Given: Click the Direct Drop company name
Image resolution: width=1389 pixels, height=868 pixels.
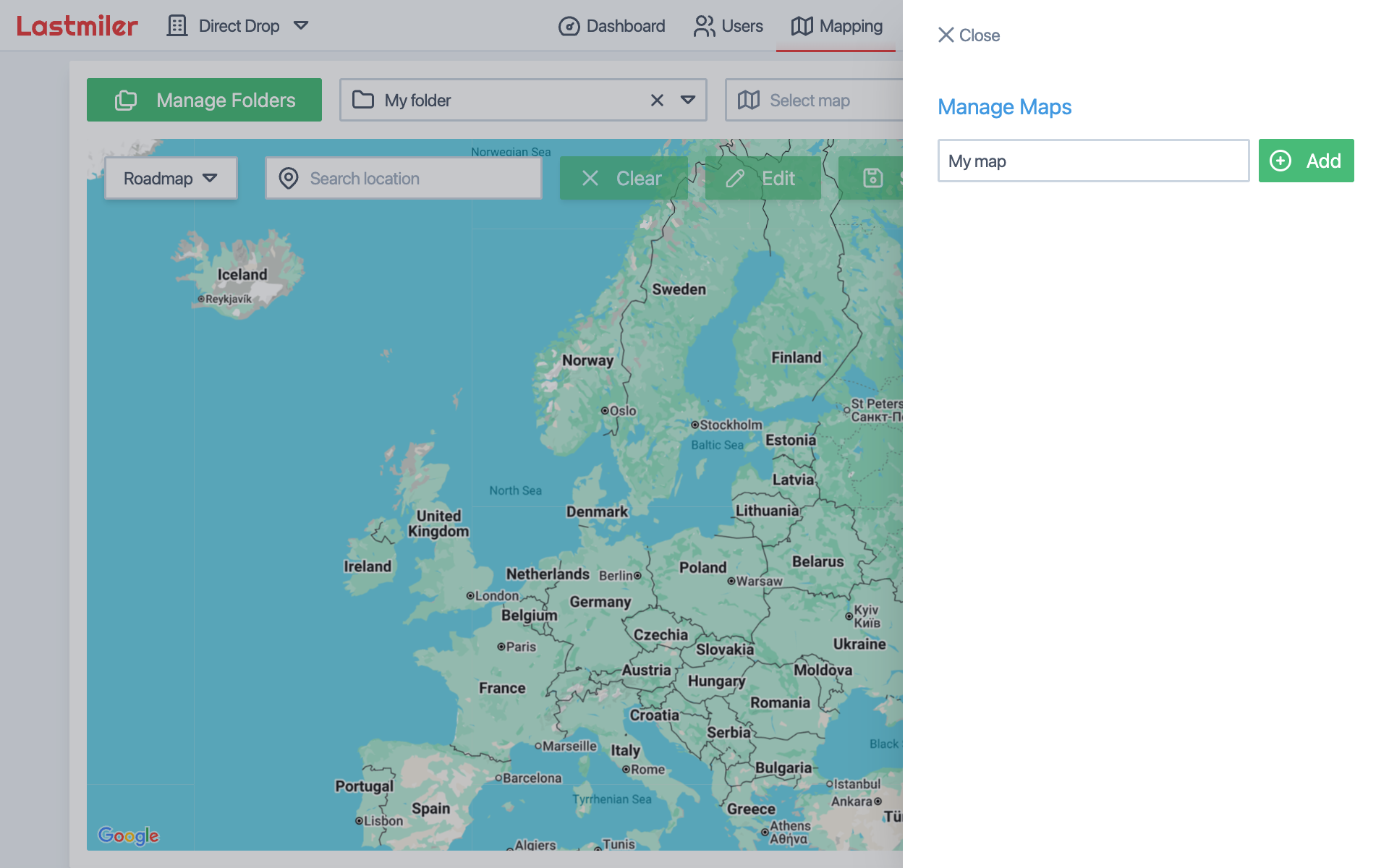Looking at the screenshot, I should [239, 26].
